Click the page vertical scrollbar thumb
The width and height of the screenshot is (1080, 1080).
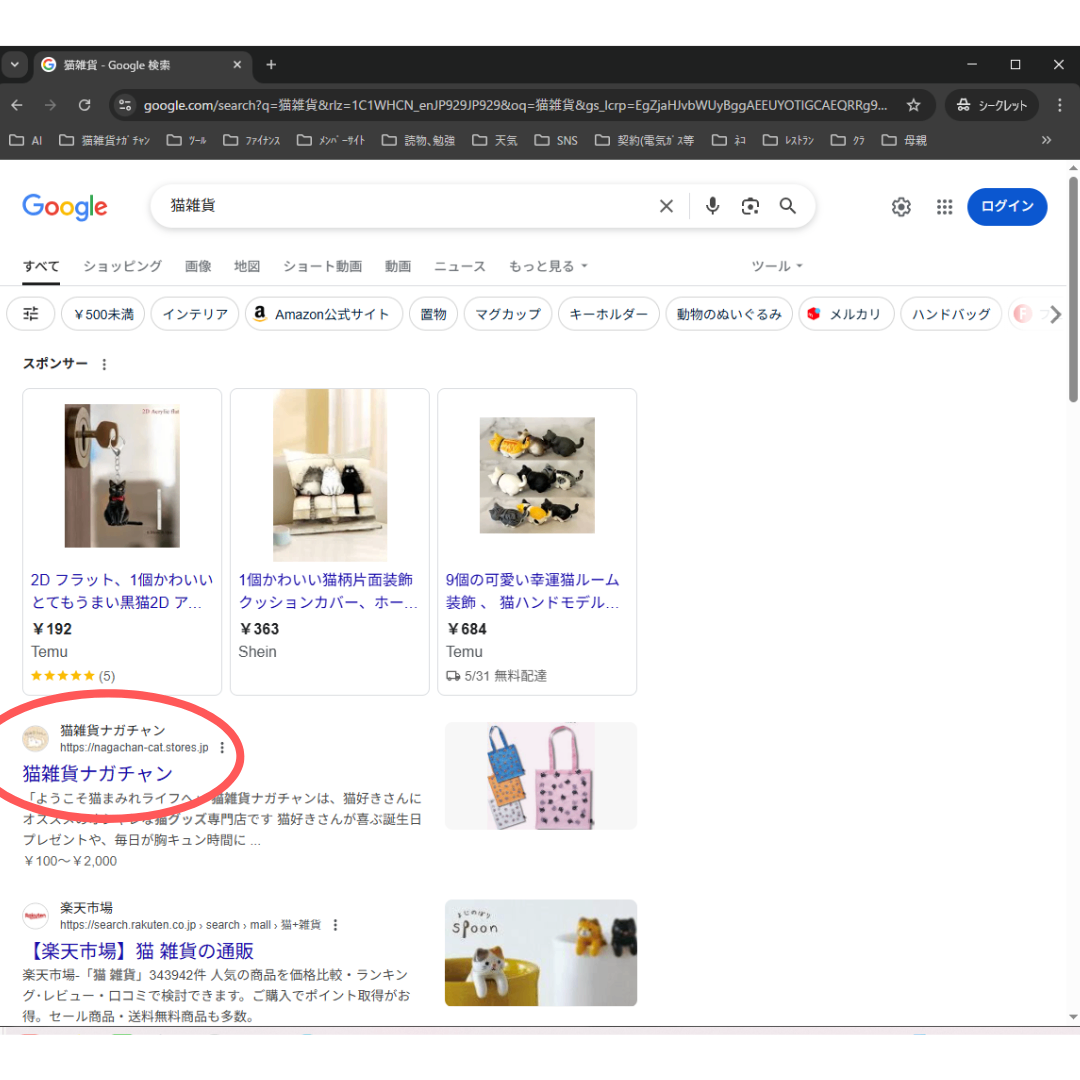[x=1073, y=289]
